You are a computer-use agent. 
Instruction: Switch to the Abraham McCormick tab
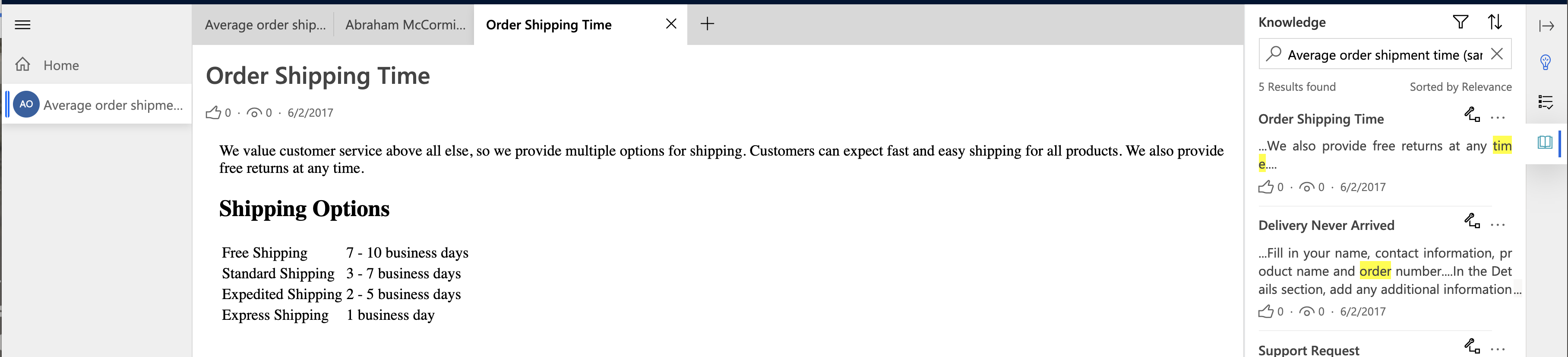[x=405, y=25]
